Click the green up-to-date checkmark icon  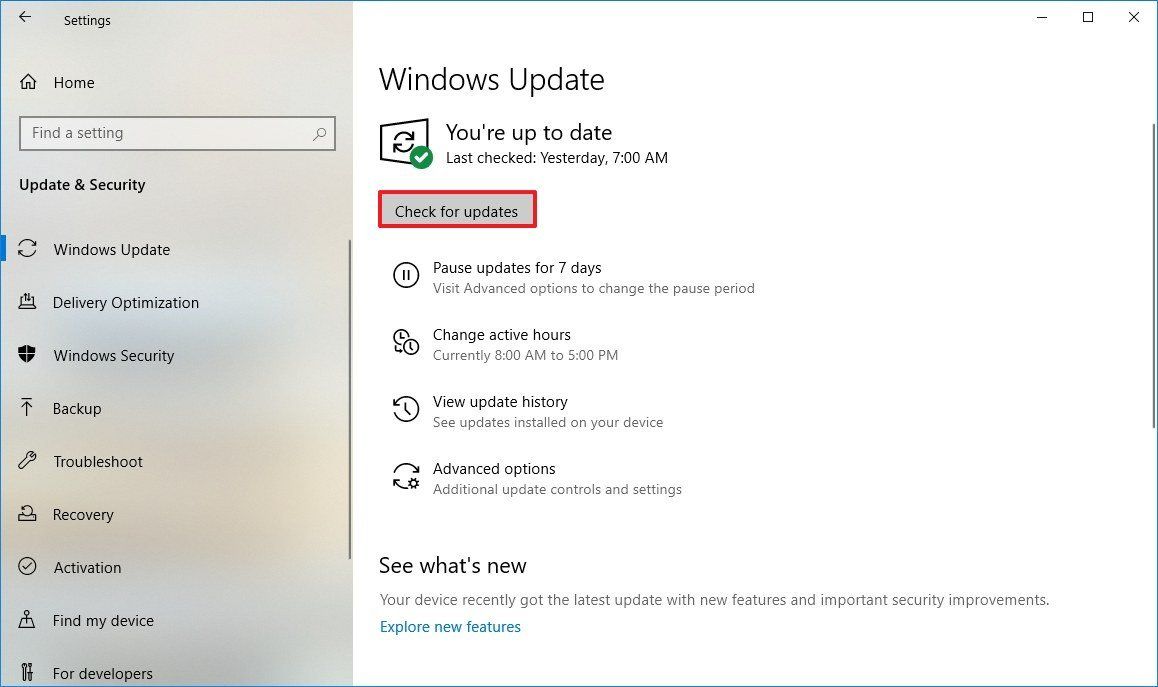click(x=421, y=157)
